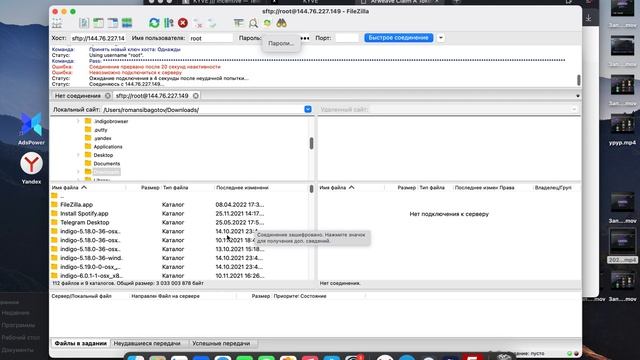
Task: Toggle message log display icon
Action: pos(84,23)
